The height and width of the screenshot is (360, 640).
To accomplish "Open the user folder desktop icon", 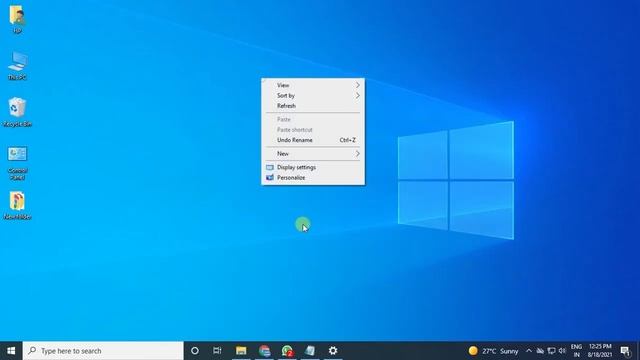I will pyautogui.click(x=17, y=18).
